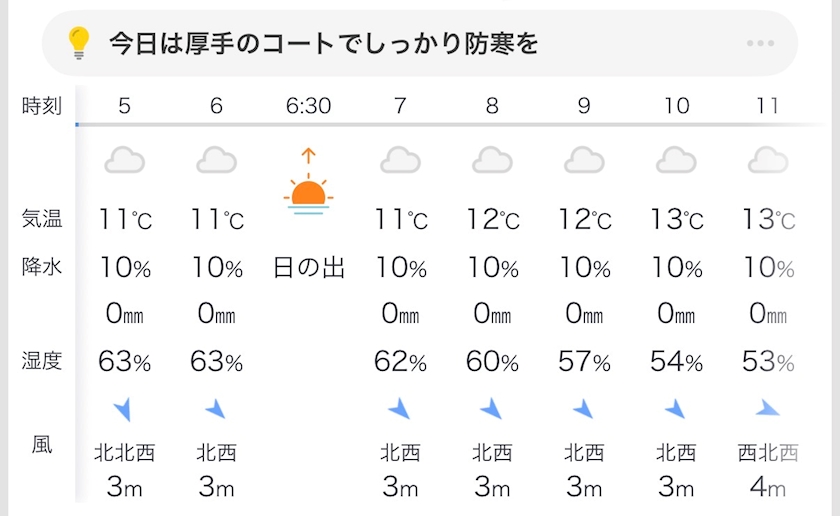Click the 13℃ temperature at 10 o'clock
The width and height of the screenshot is (840, 516).
point(676,219)
